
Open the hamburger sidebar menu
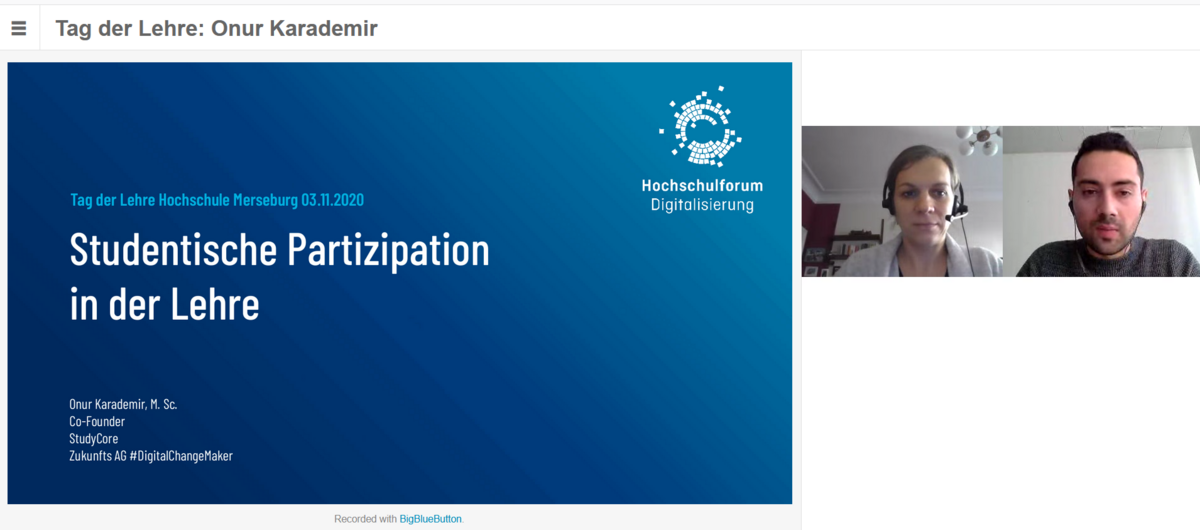[x=19, y=28]
